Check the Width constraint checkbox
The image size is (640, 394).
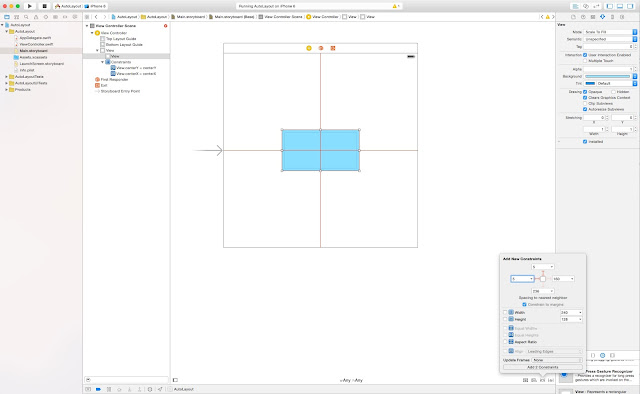[505, 312]
